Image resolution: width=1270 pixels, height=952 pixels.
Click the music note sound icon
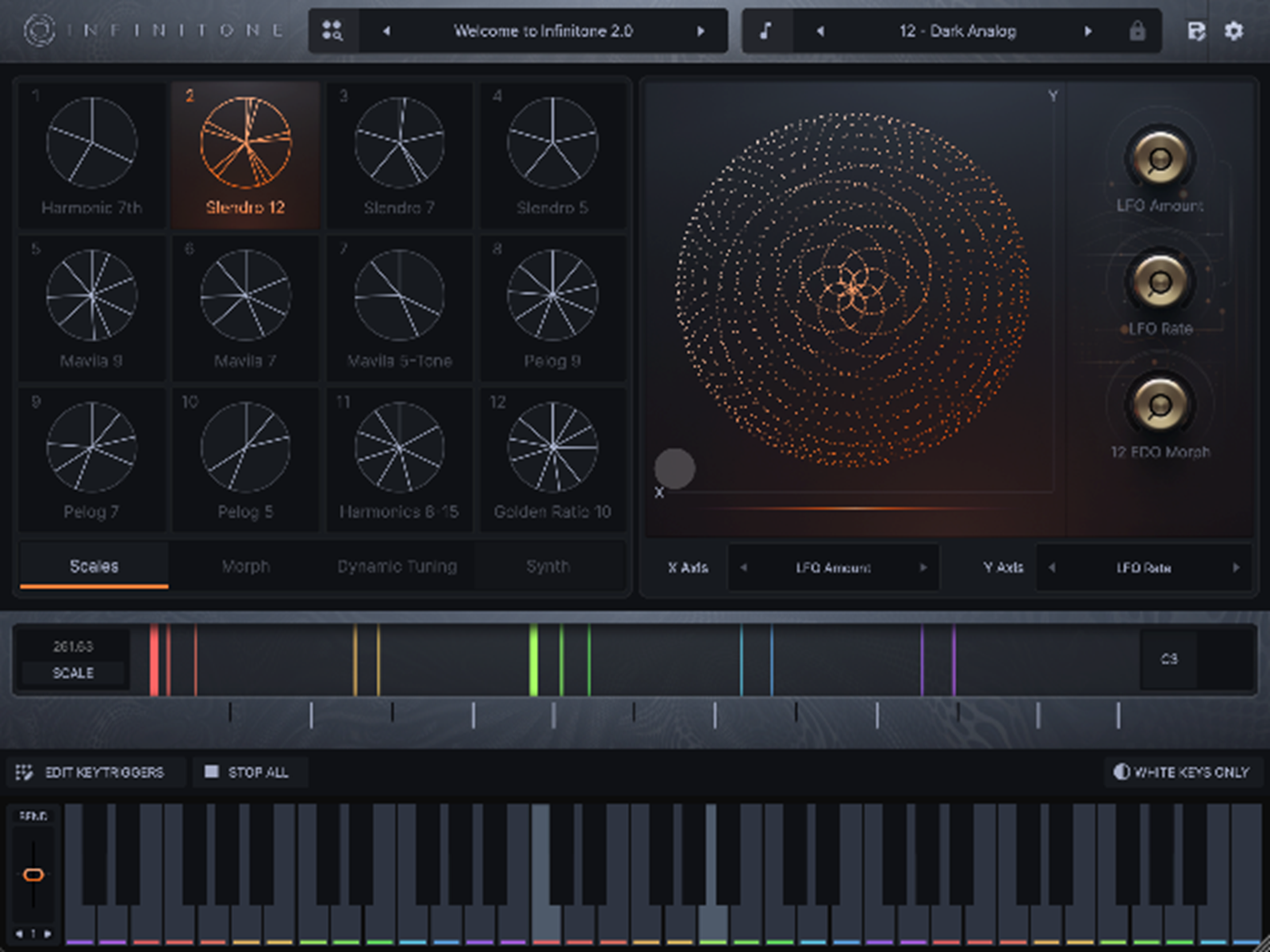[x=766, y=31]
